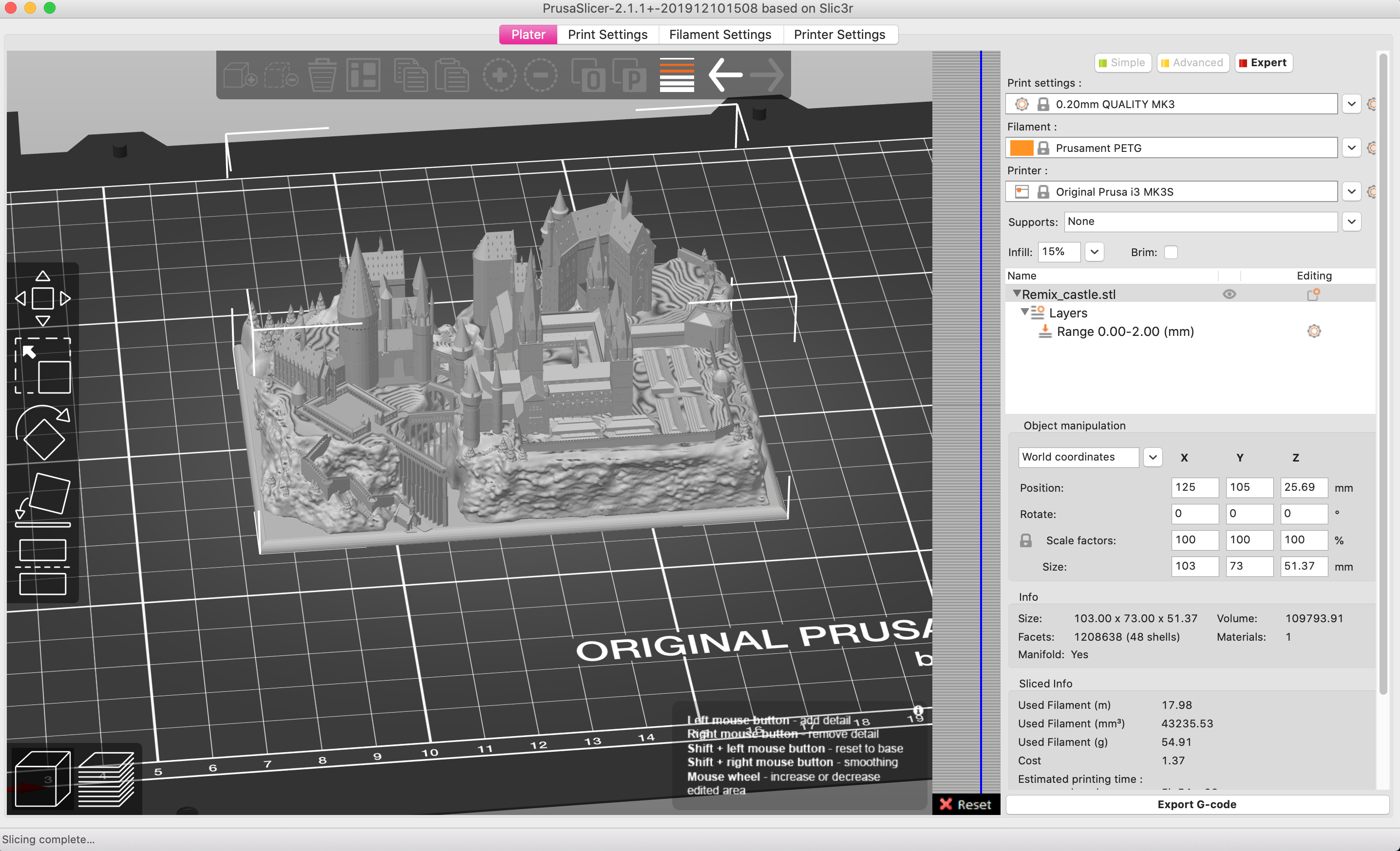Open print settings gear icon at right
This screenshot has height=851, width=1400.
pyautogui.click(x=1371, y=105)
